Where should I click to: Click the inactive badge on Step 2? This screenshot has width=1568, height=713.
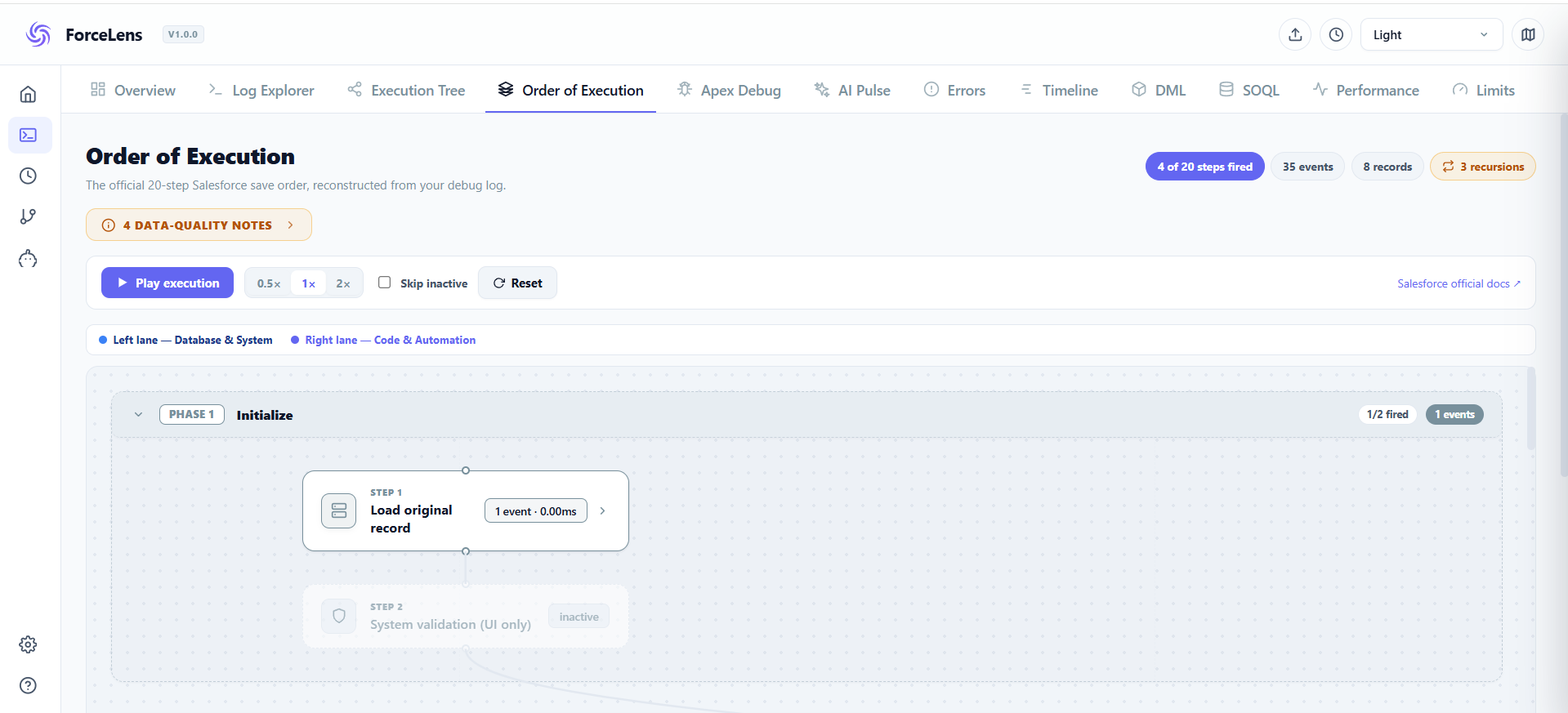(x=579, y=617)
